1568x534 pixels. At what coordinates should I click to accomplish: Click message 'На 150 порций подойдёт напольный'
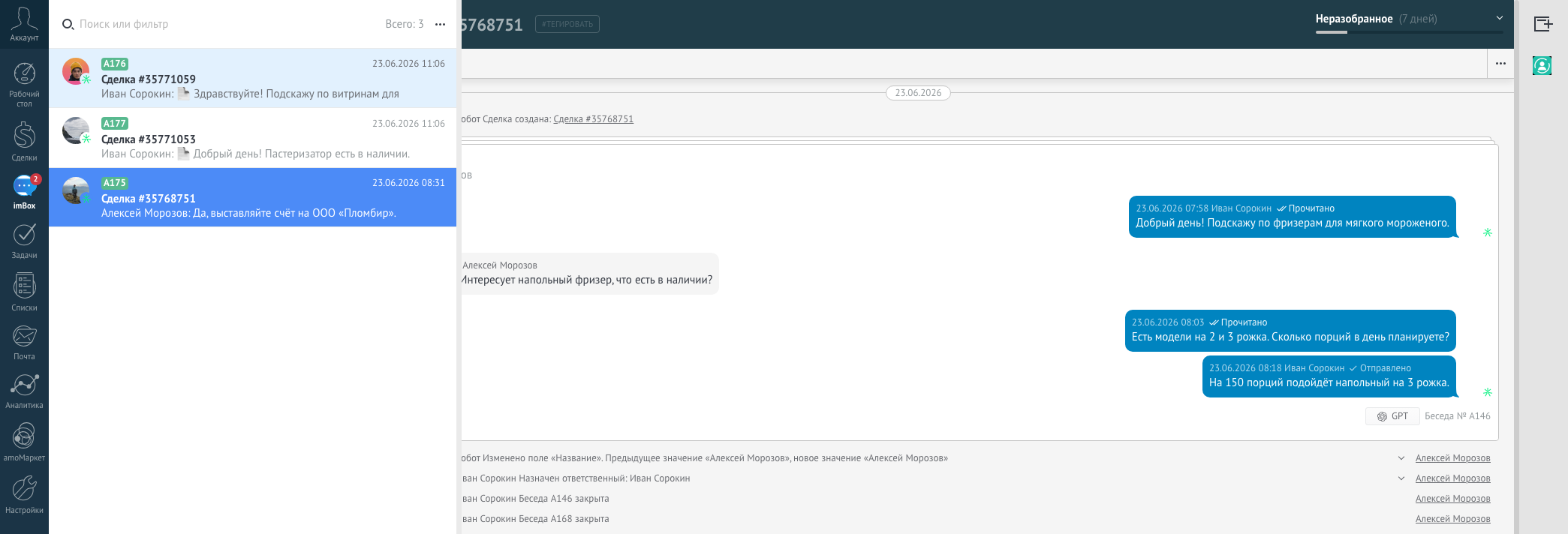[1329, 376]
